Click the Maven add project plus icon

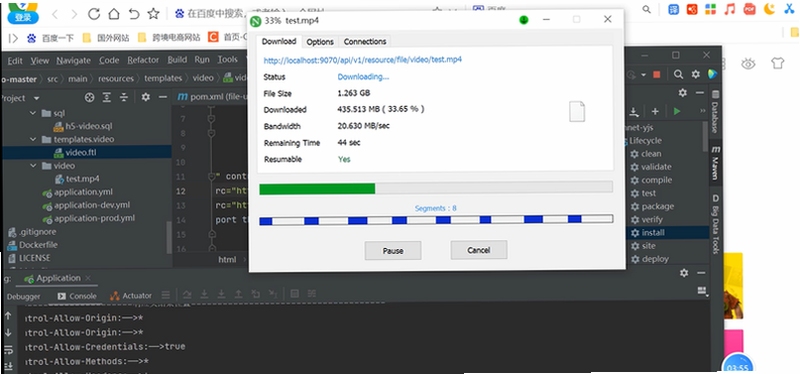655,111
